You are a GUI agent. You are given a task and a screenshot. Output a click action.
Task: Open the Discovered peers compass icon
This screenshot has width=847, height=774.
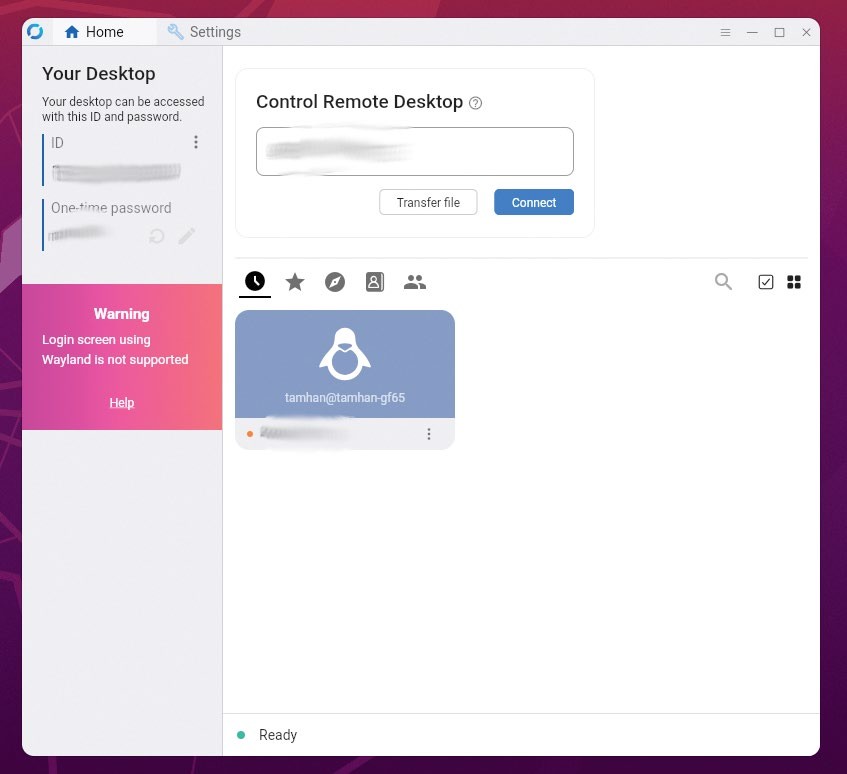click(x=335, y=282)
